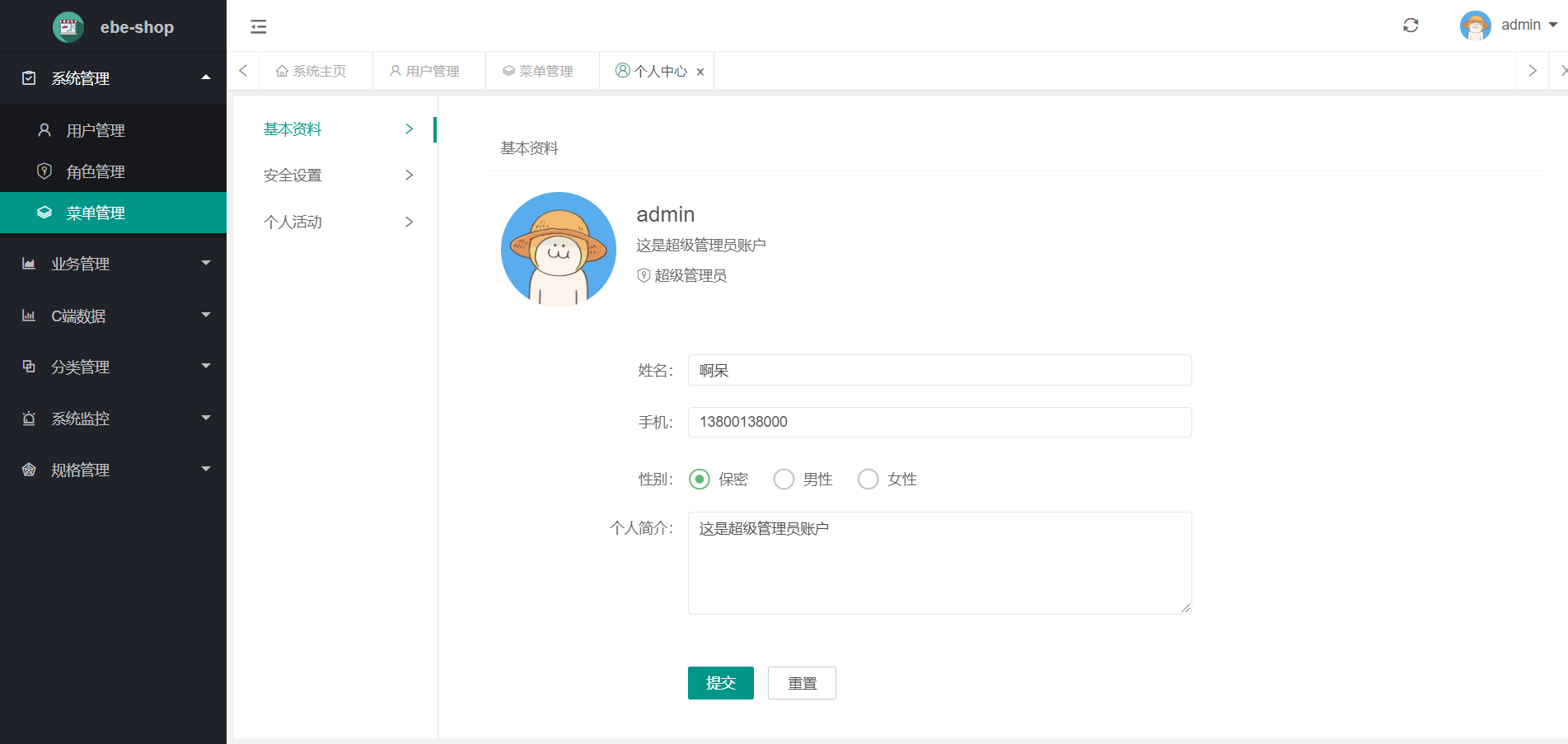Click the 姓名 input field
This screenshot has height=744, width=1568.
(939, 370)
